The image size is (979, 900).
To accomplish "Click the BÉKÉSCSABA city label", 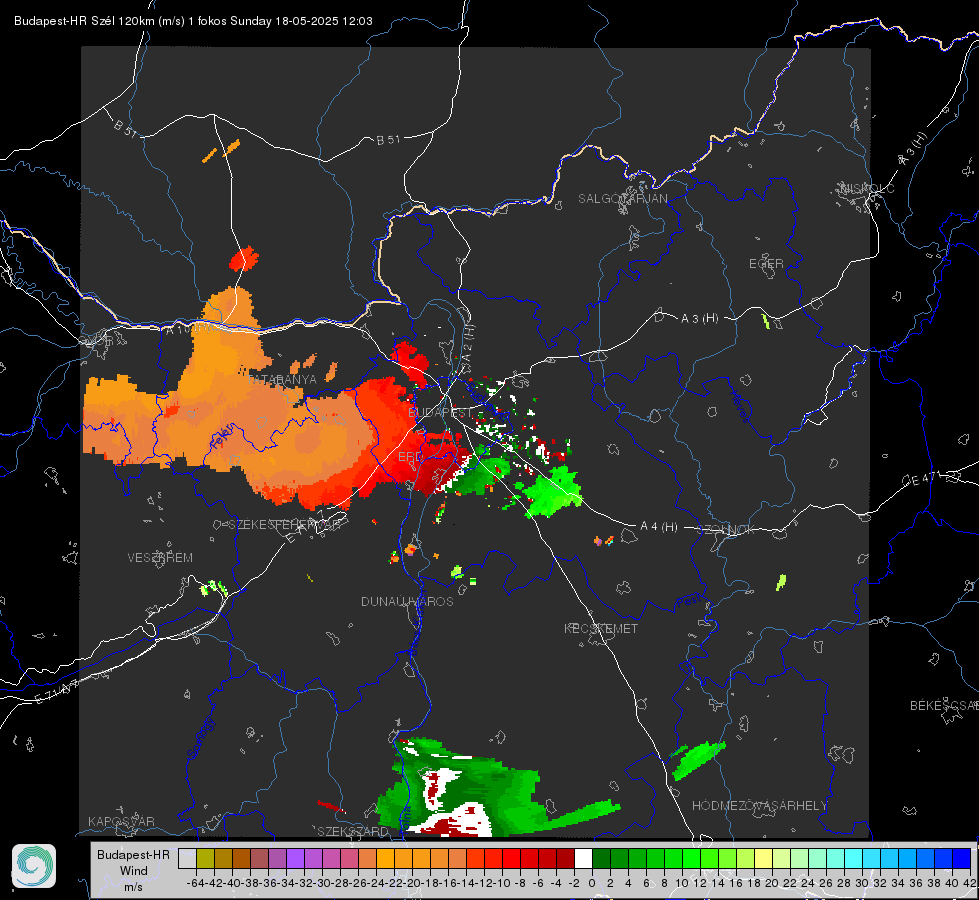I will pyautogui.click(x=944, y=706).
